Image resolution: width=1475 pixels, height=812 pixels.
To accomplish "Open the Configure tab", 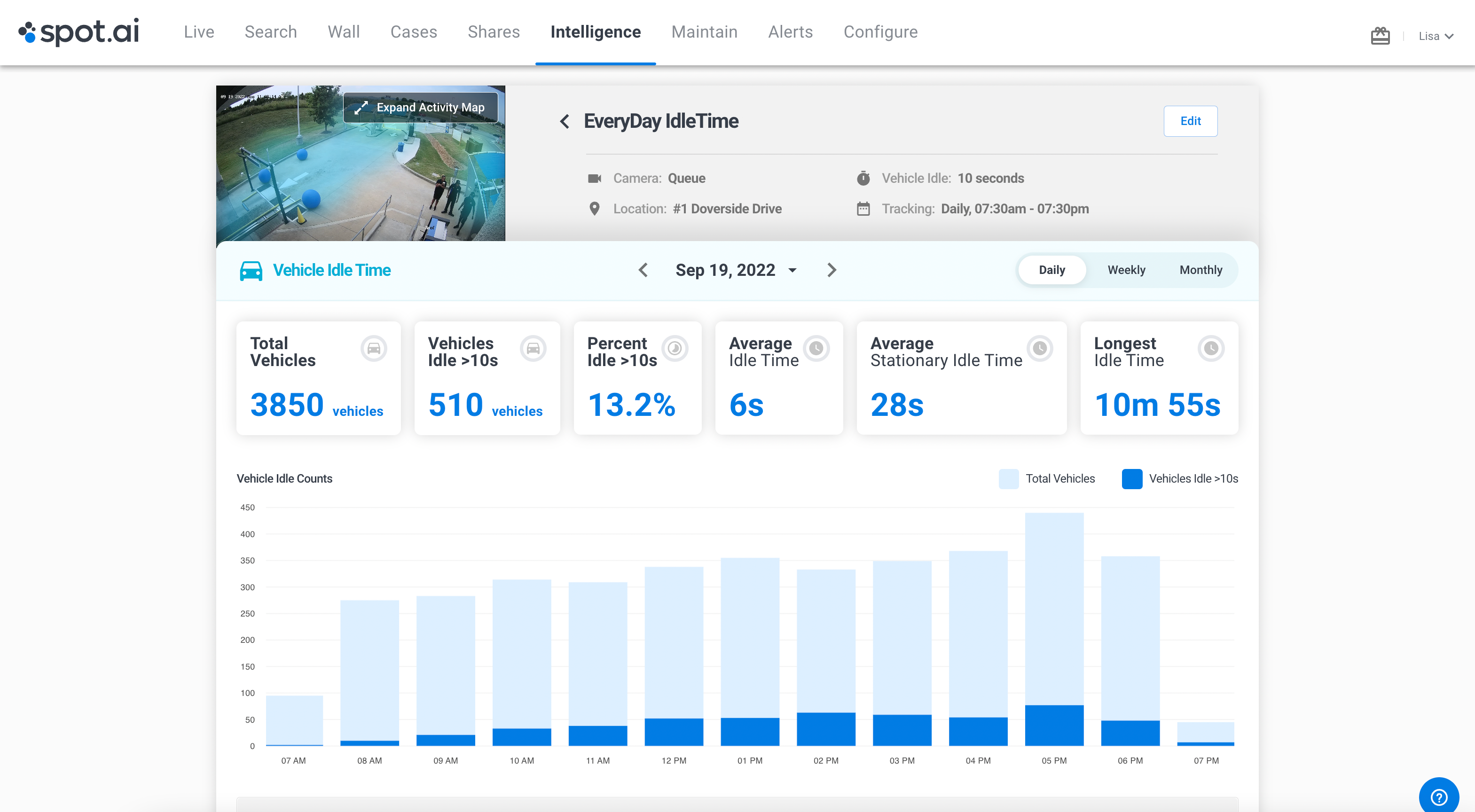I will click(x=880, y=32).
